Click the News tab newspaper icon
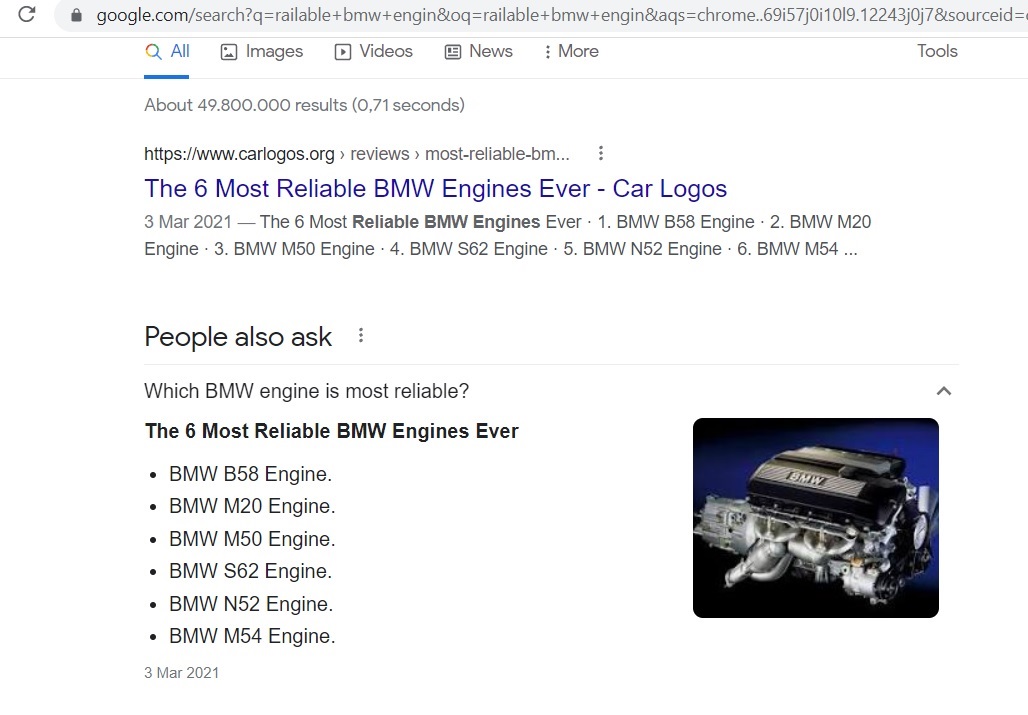The height and width of the screenshot is (715, 1028). tap(452, 52)
